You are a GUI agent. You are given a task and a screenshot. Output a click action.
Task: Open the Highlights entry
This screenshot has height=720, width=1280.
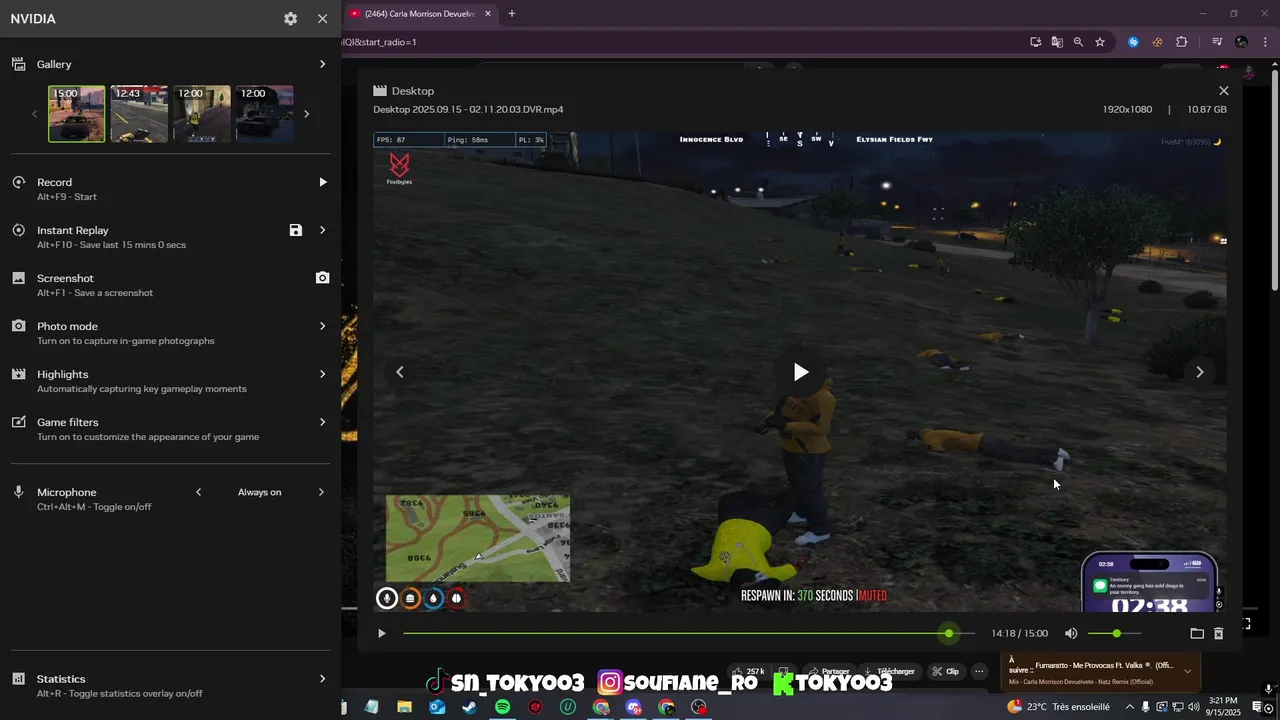coord(160,381)
